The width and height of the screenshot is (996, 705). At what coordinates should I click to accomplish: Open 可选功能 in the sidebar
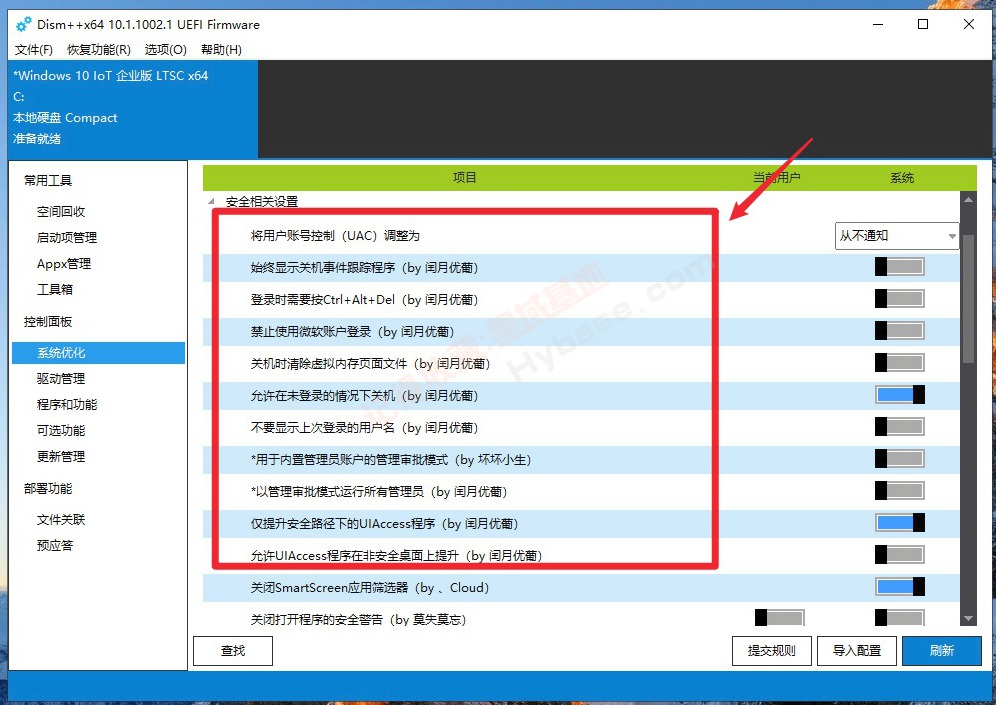[x=61, y=431]
